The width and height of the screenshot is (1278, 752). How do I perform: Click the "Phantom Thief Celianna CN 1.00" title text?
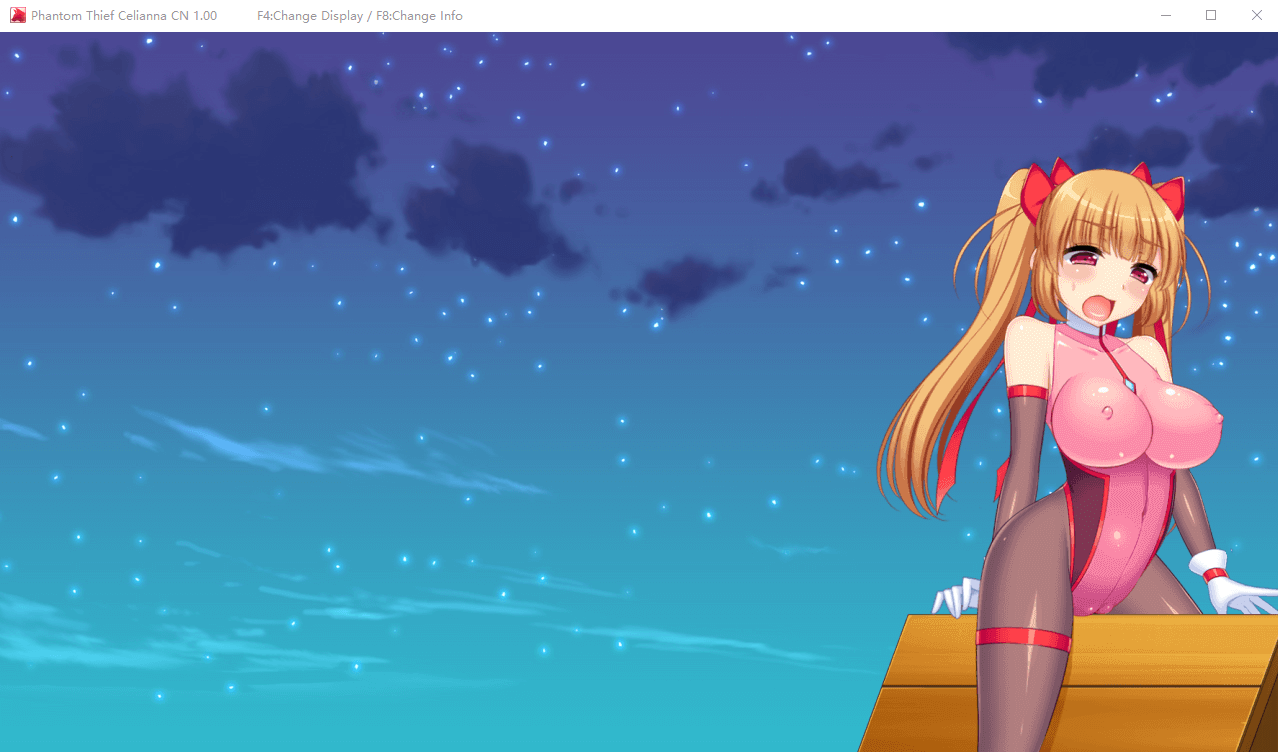(124, 16)
